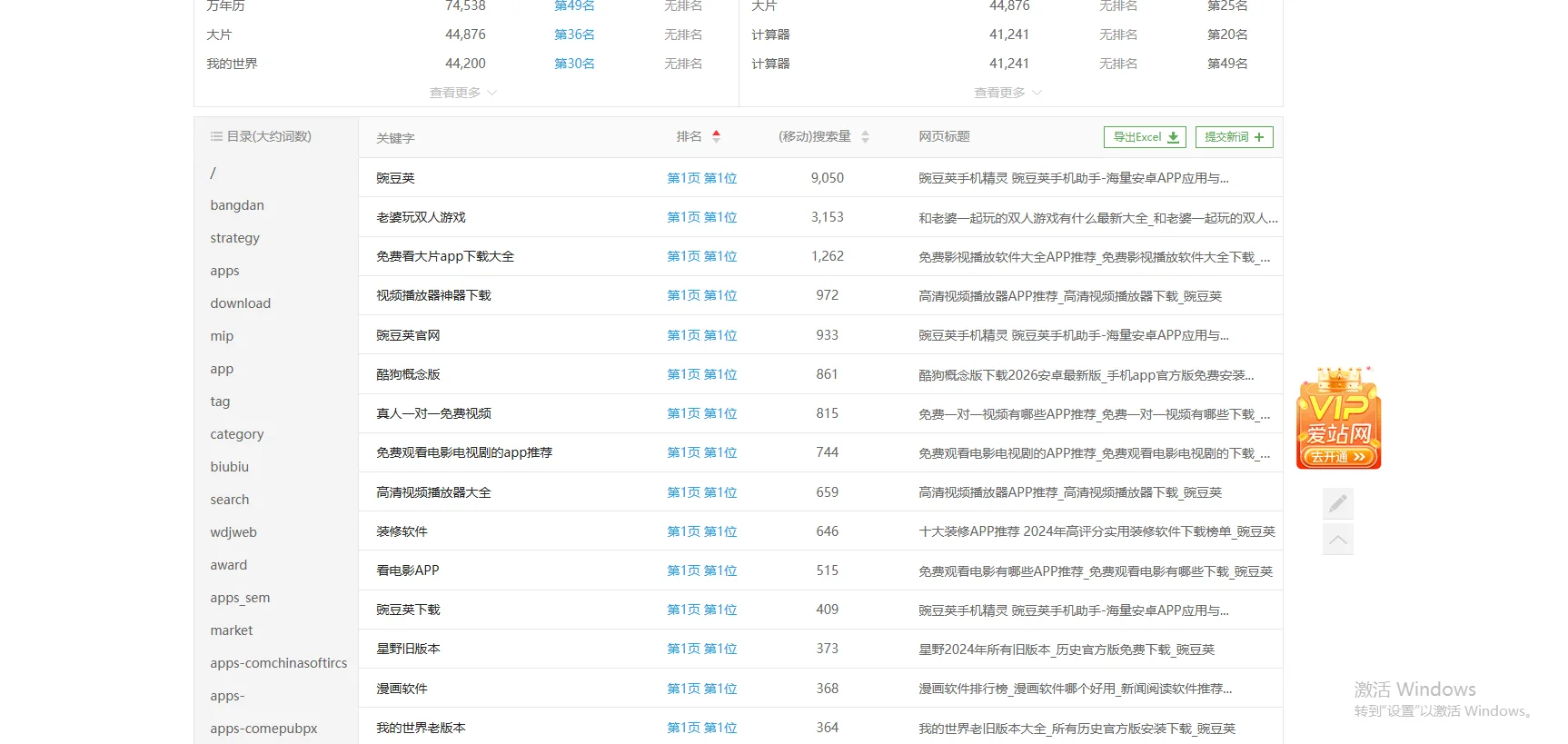
Task: Click the page title starting 和老婆一起玩的双人游戏
Action: (1098, 217)
